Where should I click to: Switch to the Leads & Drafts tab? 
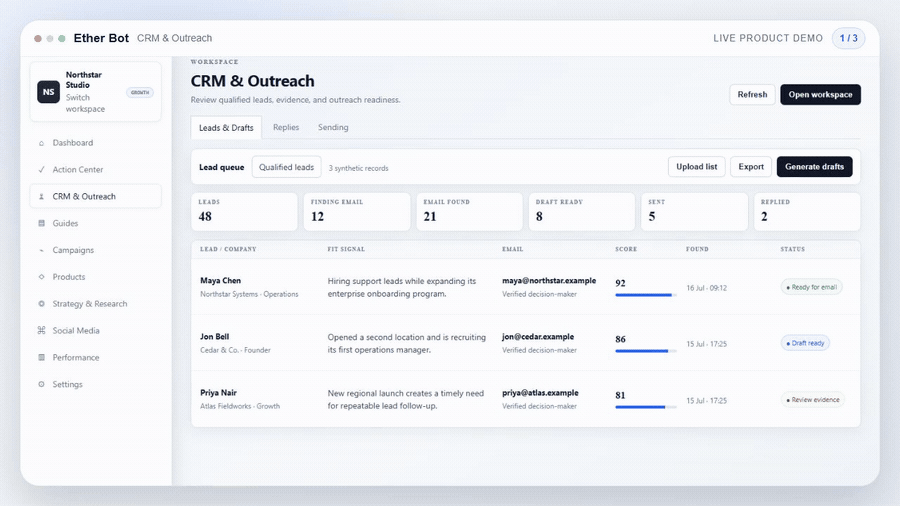pos(226,127)
